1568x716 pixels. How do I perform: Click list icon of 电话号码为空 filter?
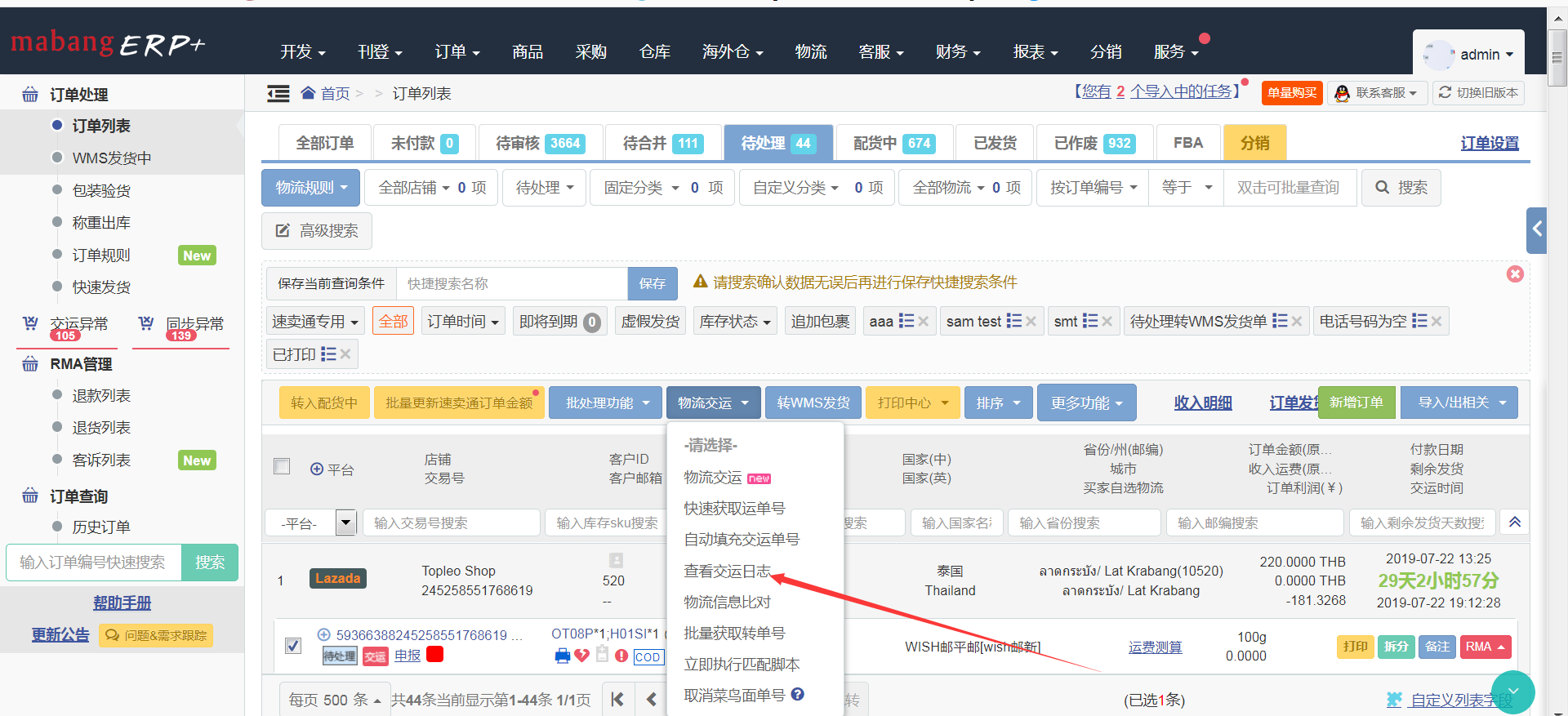pyautogui.click(x=1419, y=321)
